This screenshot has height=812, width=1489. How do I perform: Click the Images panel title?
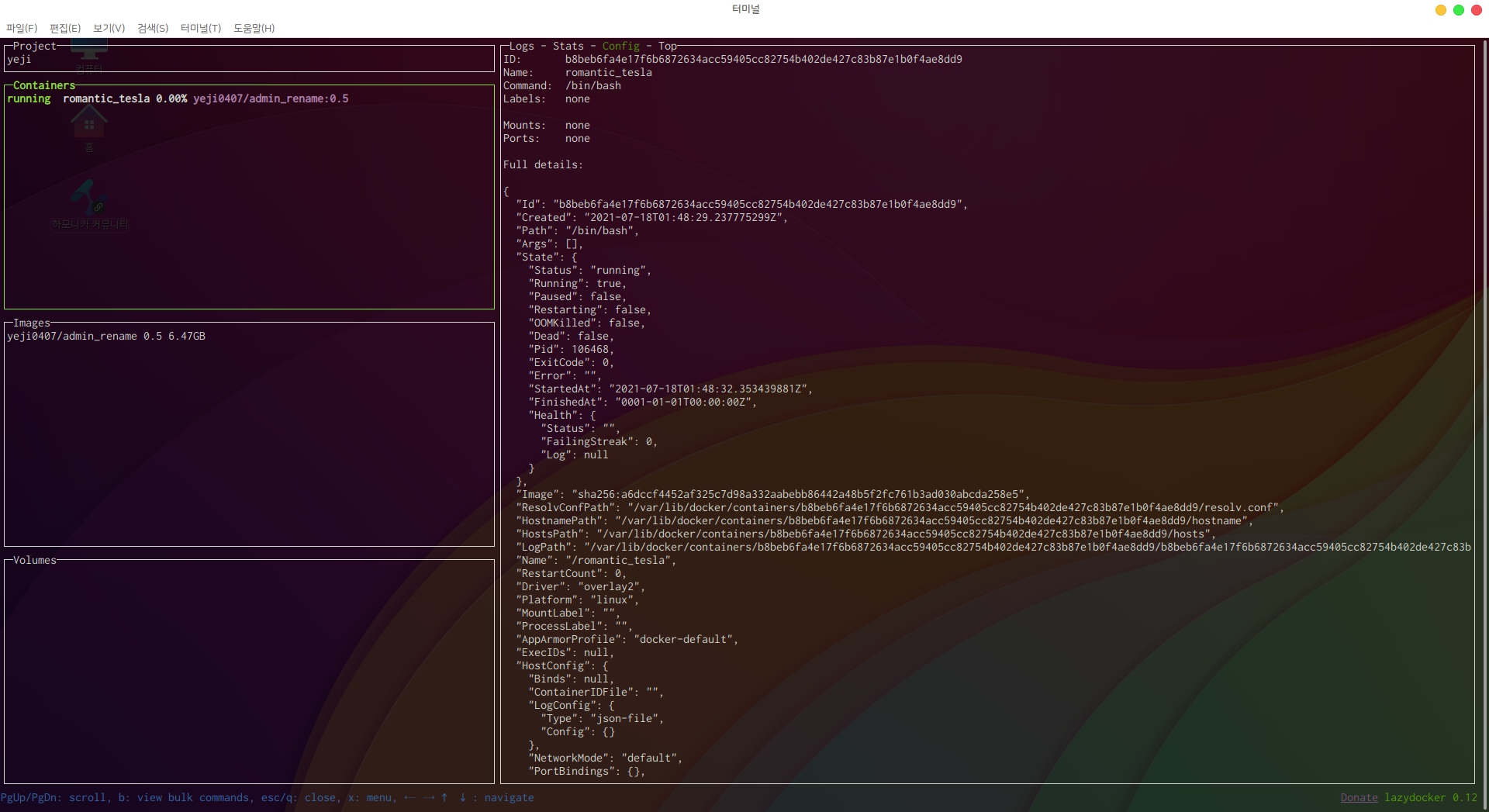click(x=31, y=323)
